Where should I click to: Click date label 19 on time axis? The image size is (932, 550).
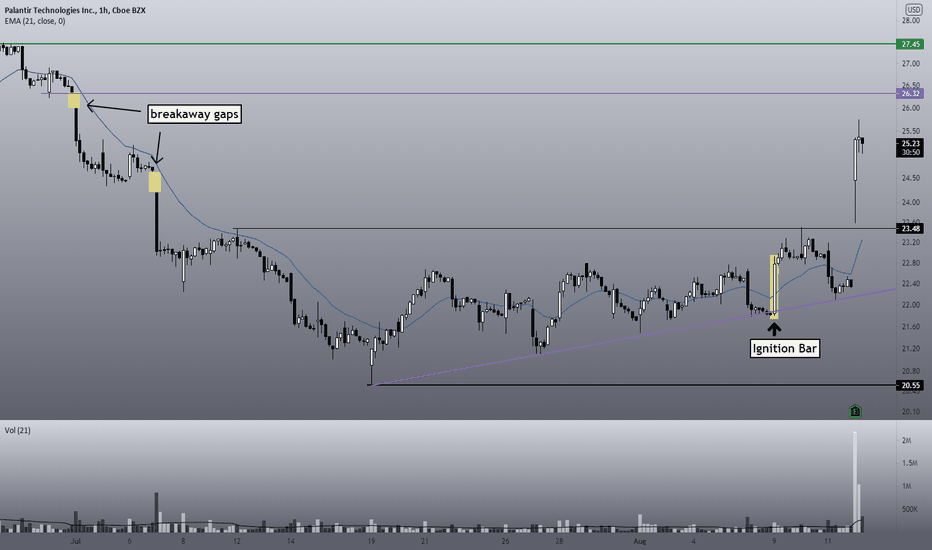pos(371,541)
